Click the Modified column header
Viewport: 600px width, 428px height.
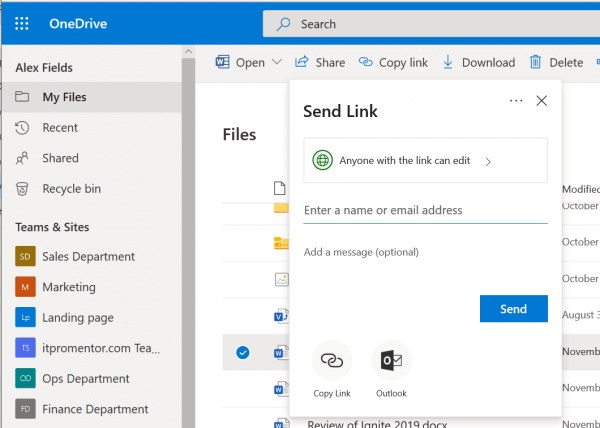581,189
